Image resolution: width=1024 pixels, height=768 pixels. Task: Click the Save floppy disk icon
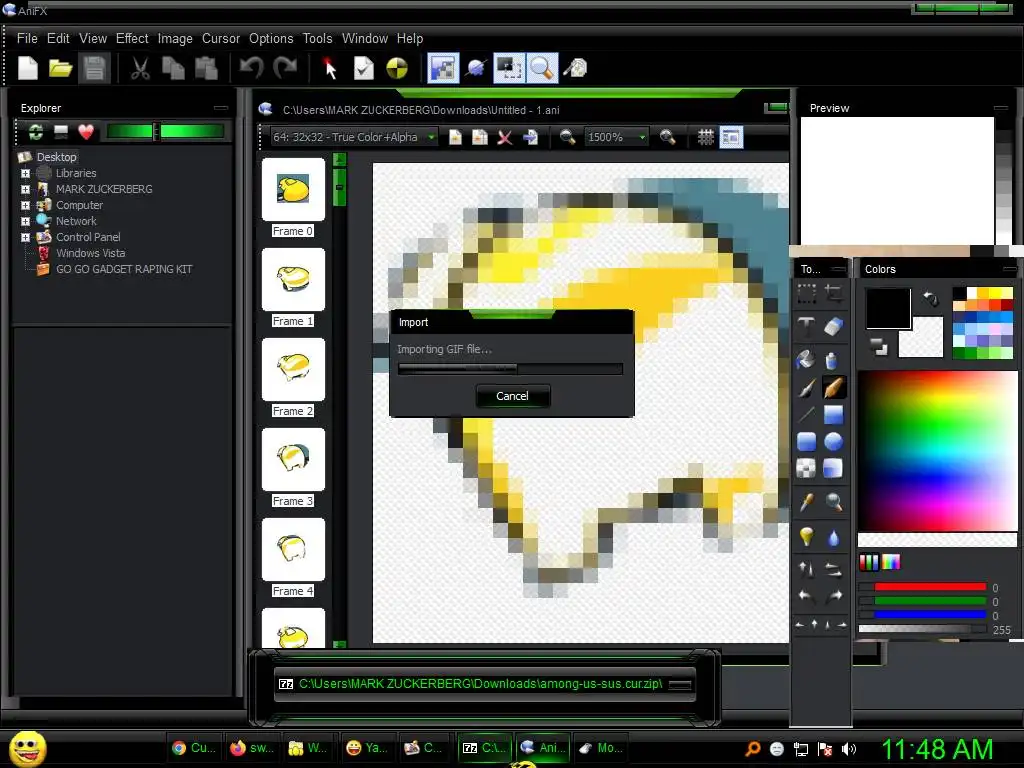click(94, 68)
